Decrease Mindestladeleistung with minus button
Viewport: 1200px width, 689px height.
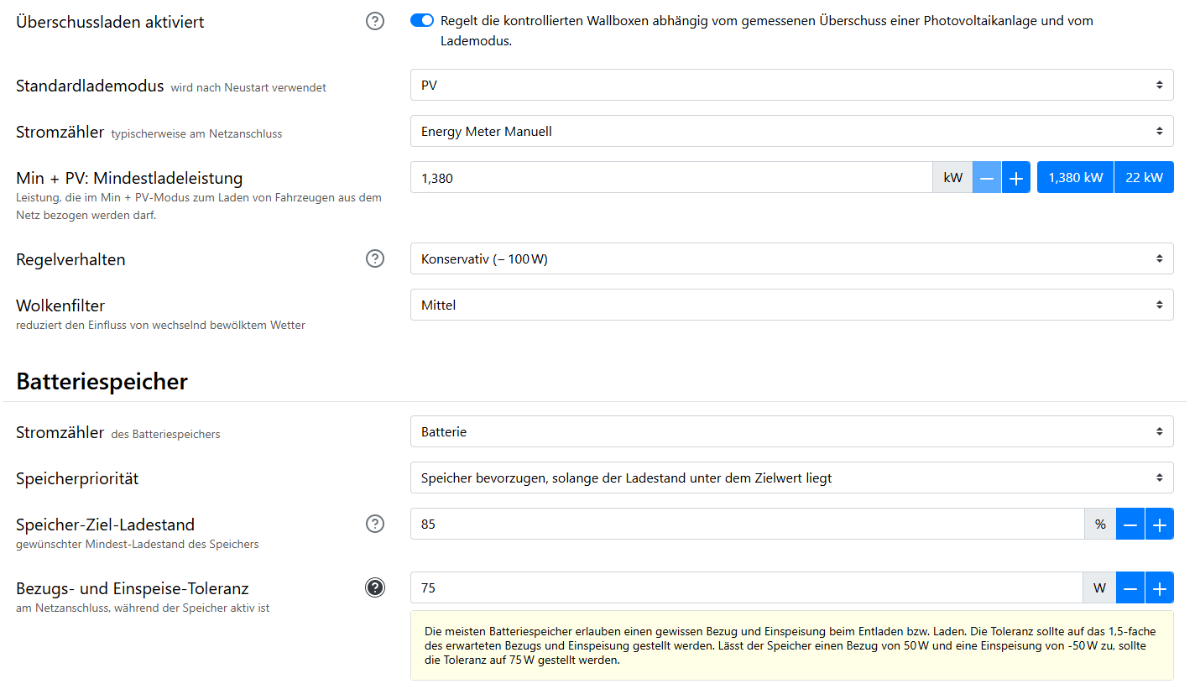click(987, 178)
